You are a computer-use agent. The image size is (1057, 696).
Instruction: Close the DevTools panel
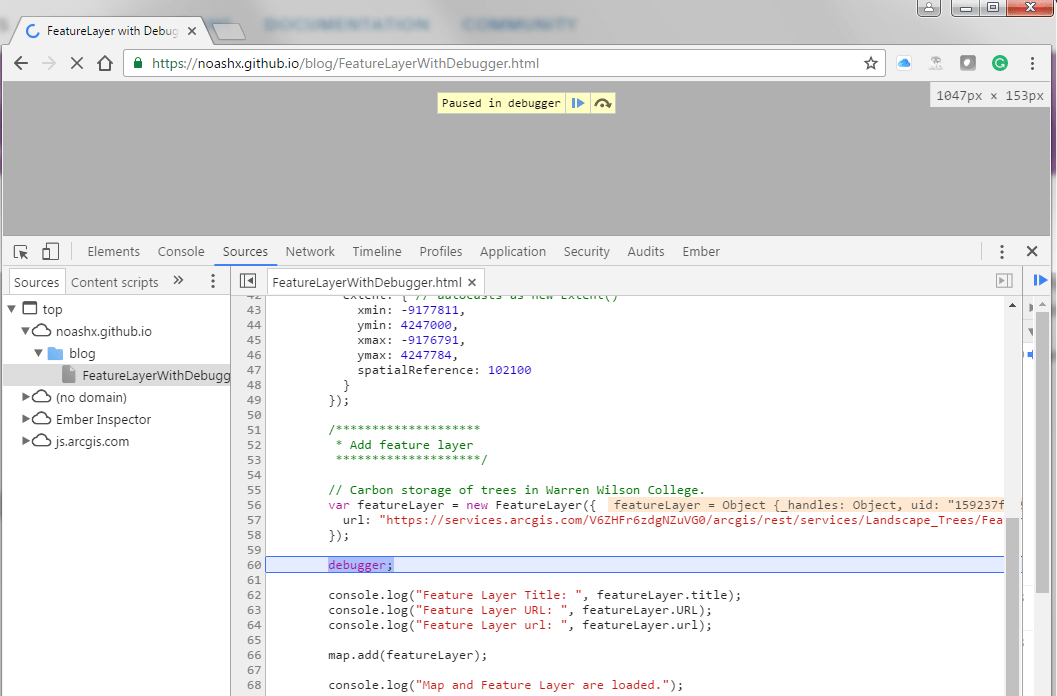point(1032,252)
